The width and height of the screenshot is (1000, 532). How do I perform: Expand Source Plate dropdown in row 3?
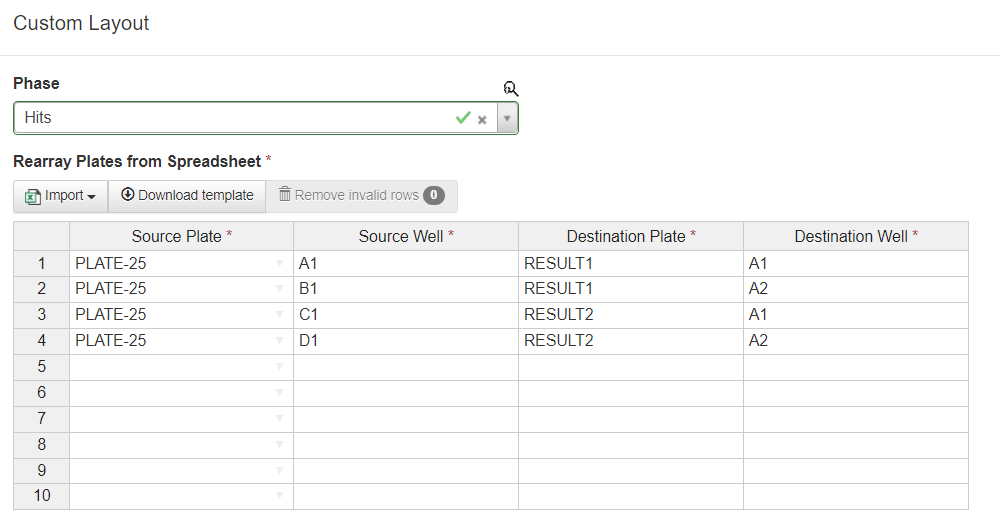click(x=279, y=316)
